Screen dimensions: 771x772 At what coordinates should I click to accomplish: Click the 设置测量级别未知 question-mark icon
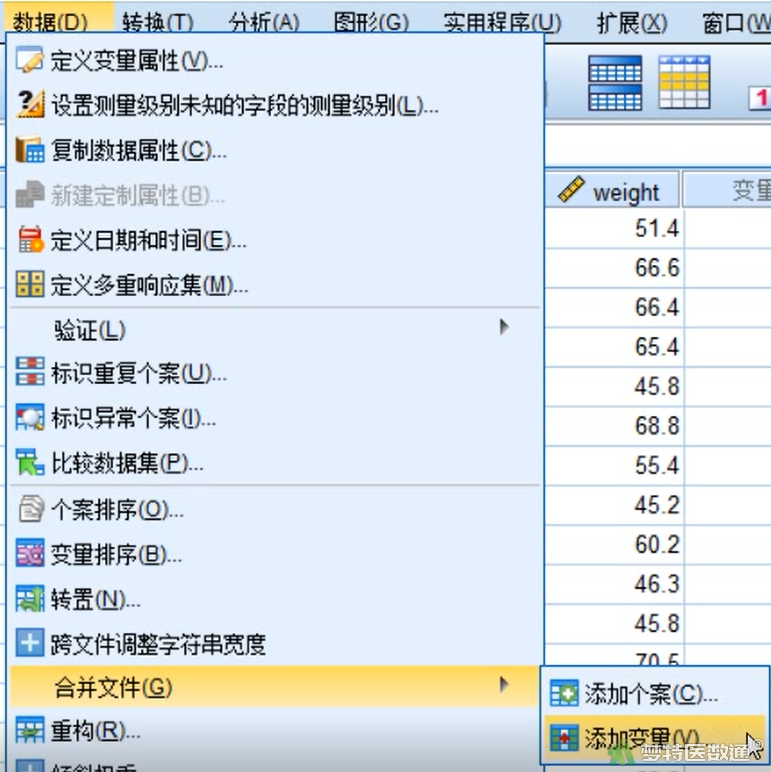pyautogui.click(x=30, y=104)
